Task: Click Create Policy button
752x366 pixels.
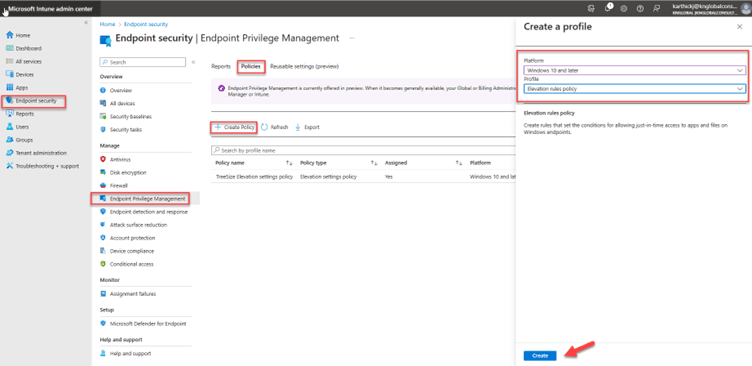Action: [x=235, y=127]
